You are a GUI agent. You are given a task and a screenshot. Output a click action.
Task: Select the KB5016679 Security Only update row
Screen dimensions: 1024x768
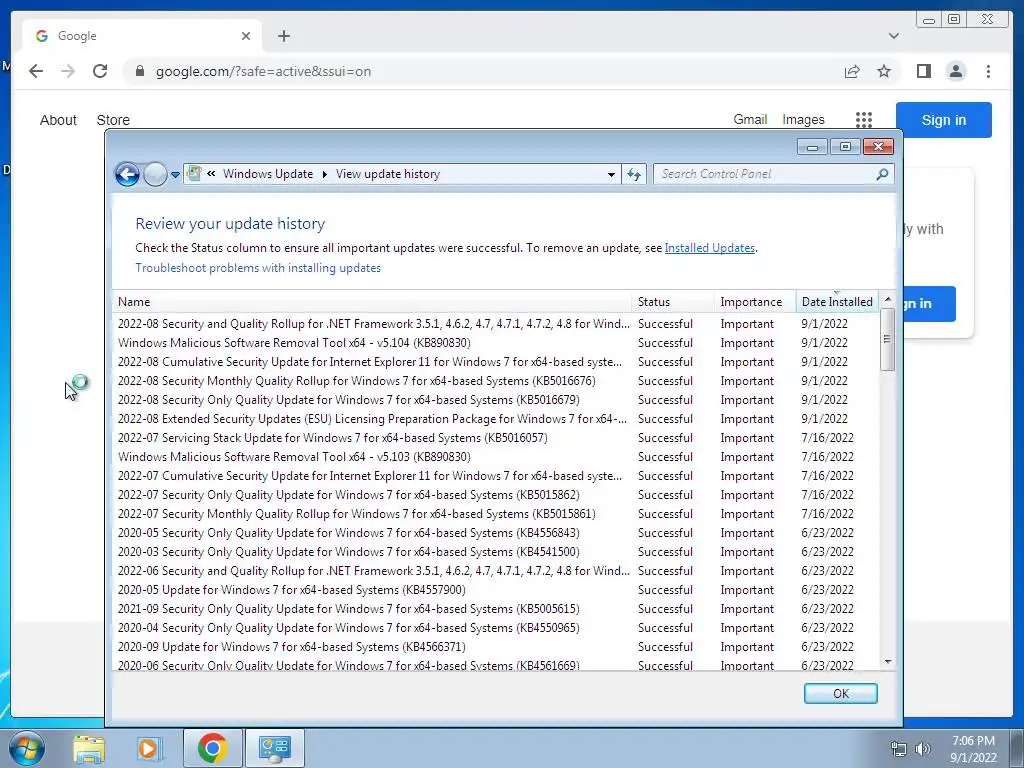point(496,400)
